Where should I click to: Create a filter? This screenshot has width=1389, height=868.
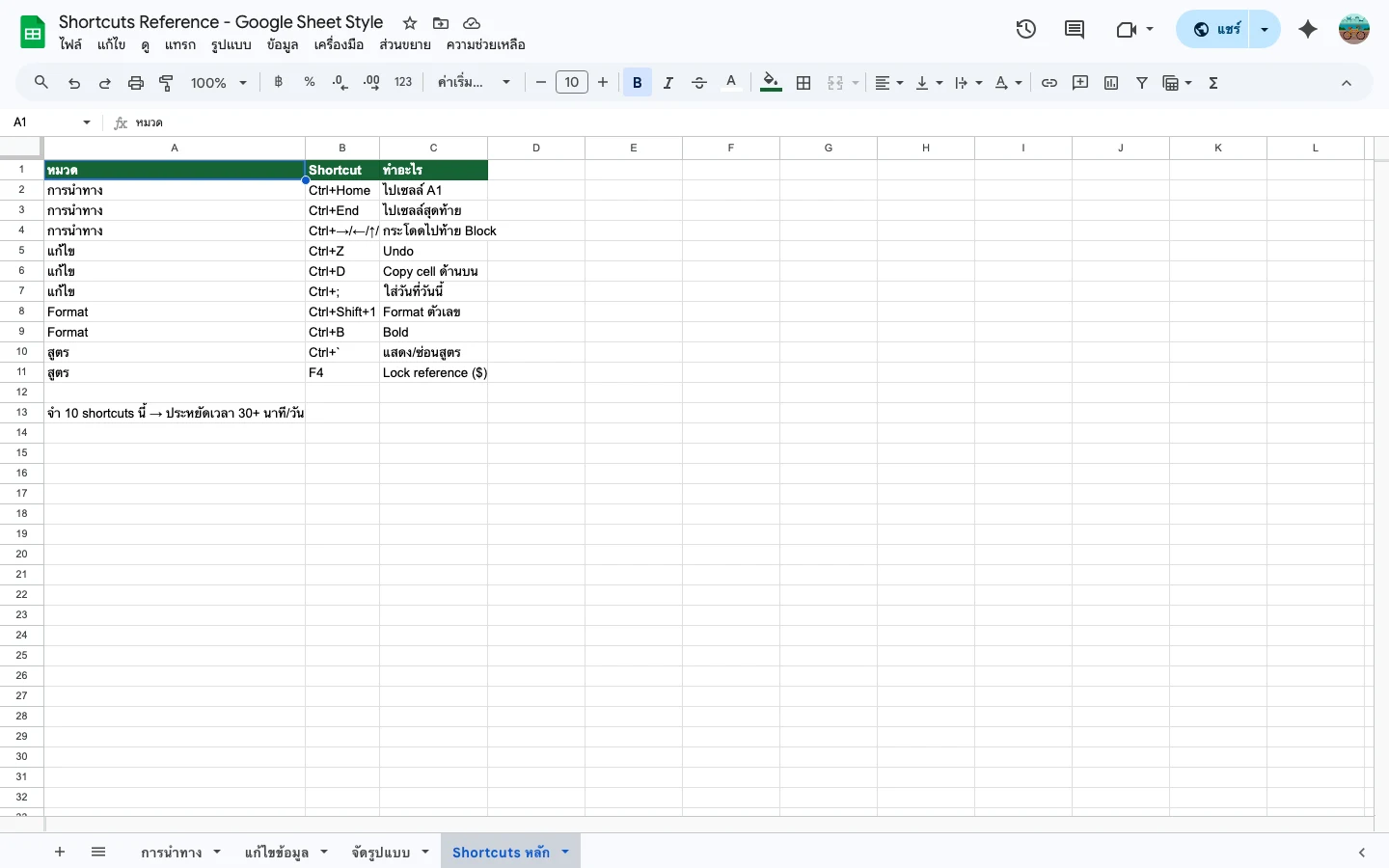pos(1142,83)
